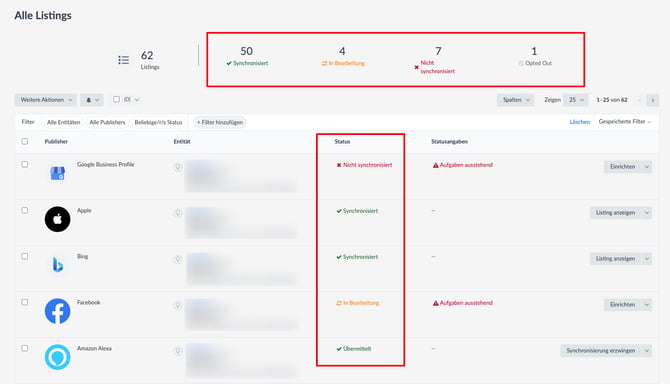Screen dimensions: 670x384
Task: Click the 62 Listings total count
Action: pos(150,60)
